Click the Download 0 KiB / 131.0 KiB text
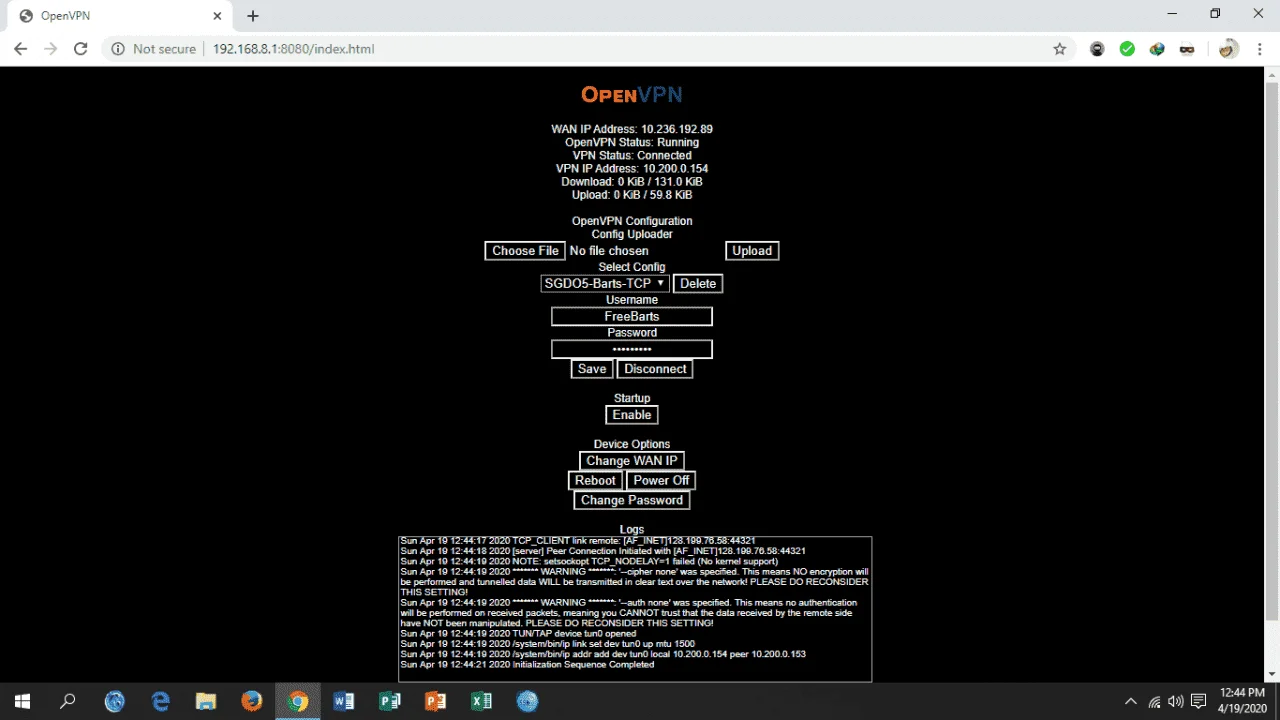This screenshot has width=1280, height=720. click(632, 181)
